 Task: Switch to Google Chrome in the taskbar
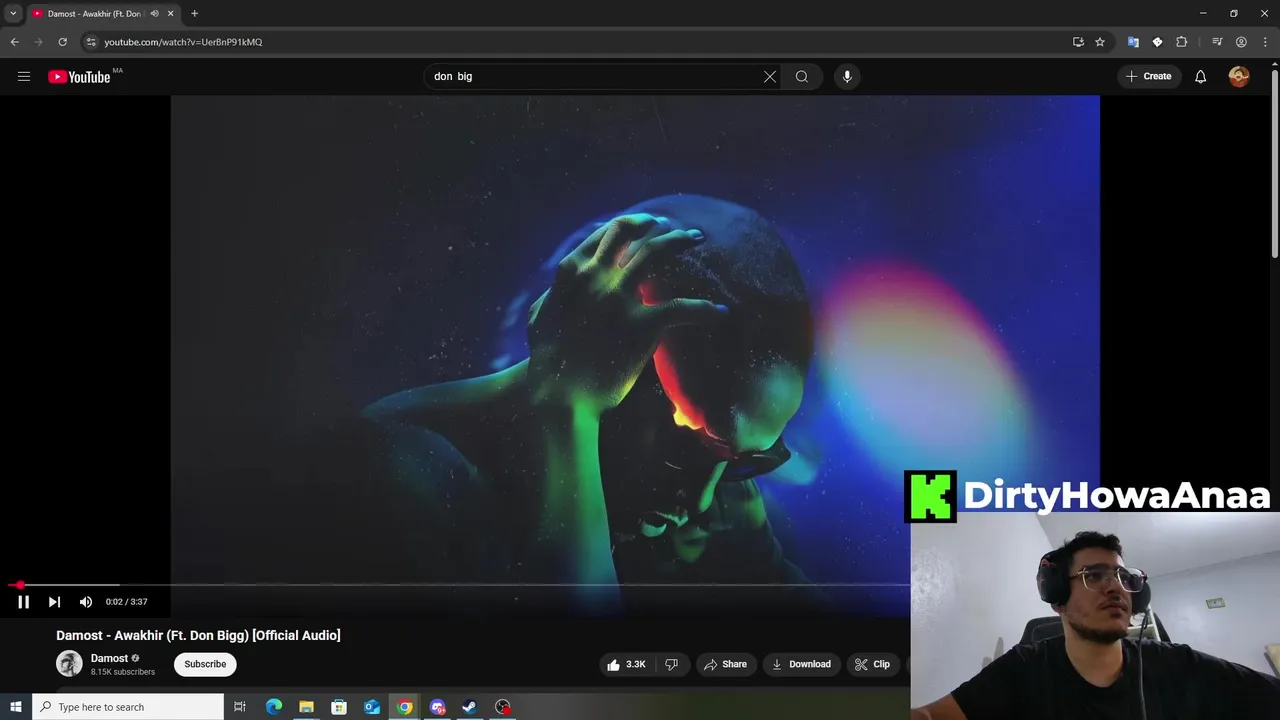(x=405, y=707)
